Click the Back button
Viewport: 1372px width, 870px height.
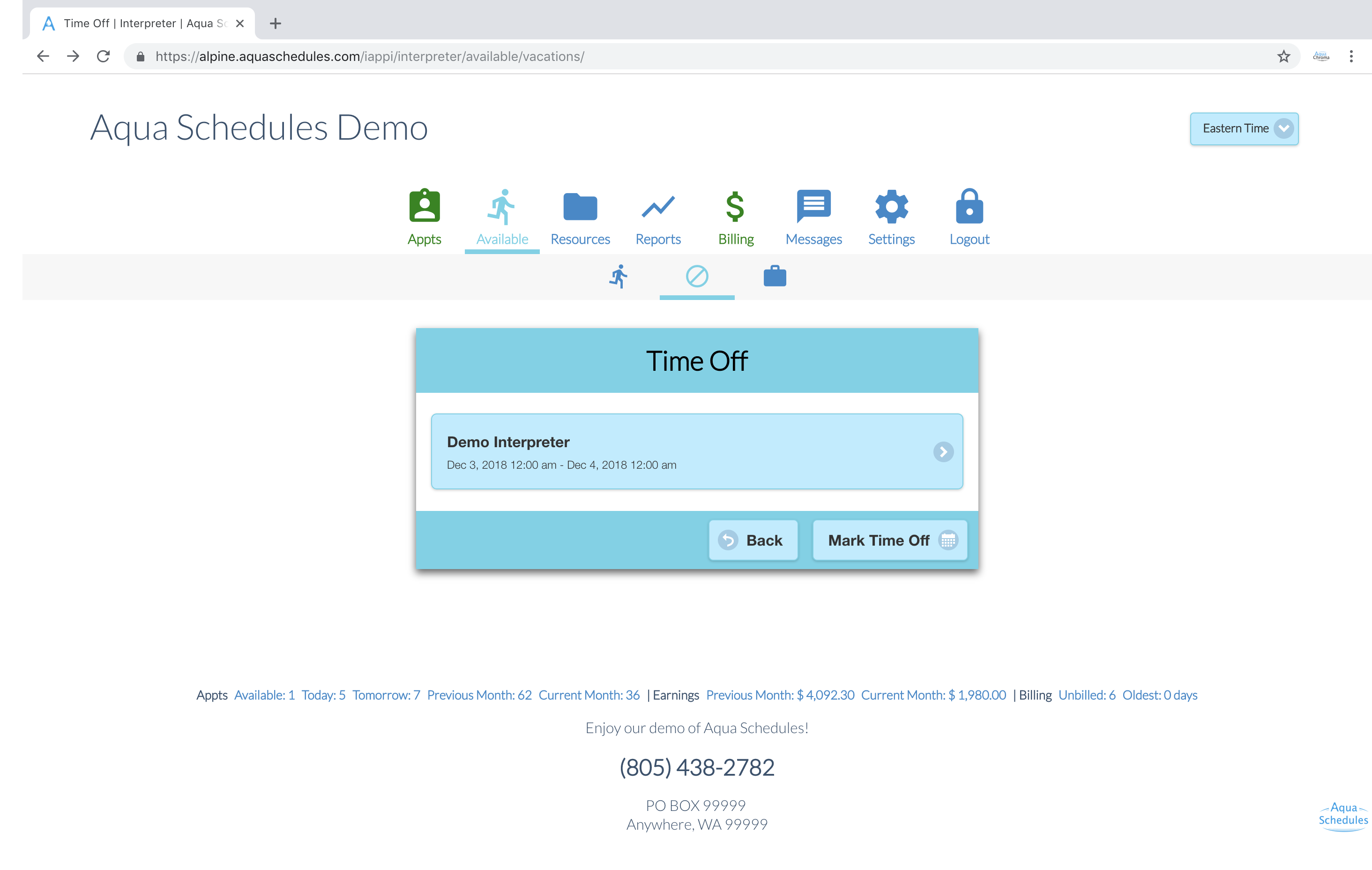753,540
